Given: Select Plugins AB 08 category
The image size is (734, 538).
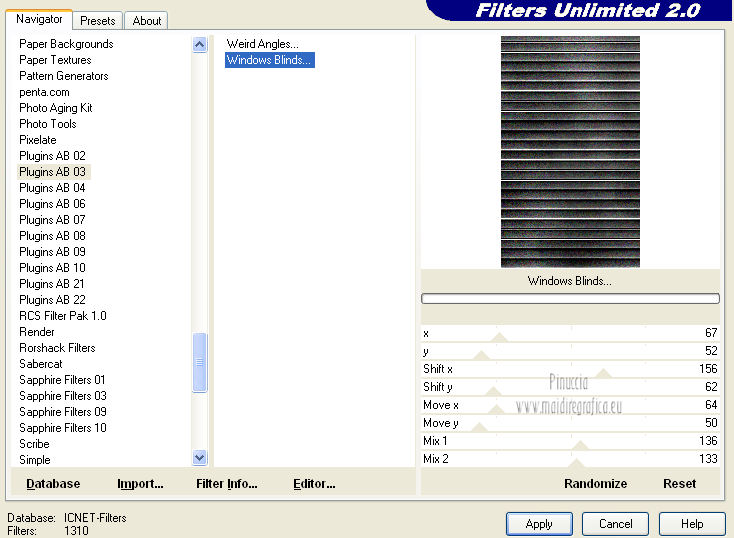Looking at the screenshot, I should [x=52, y=236].
